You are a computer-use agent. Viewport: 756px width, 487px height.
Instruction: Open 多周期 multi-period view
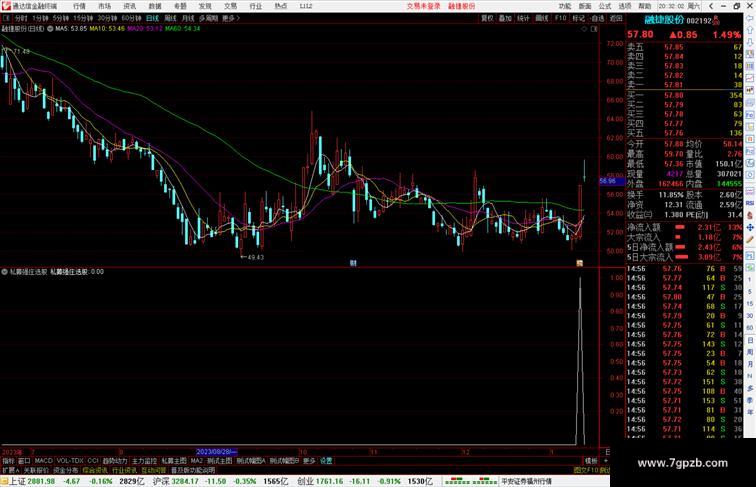click(x=208, y=18)
